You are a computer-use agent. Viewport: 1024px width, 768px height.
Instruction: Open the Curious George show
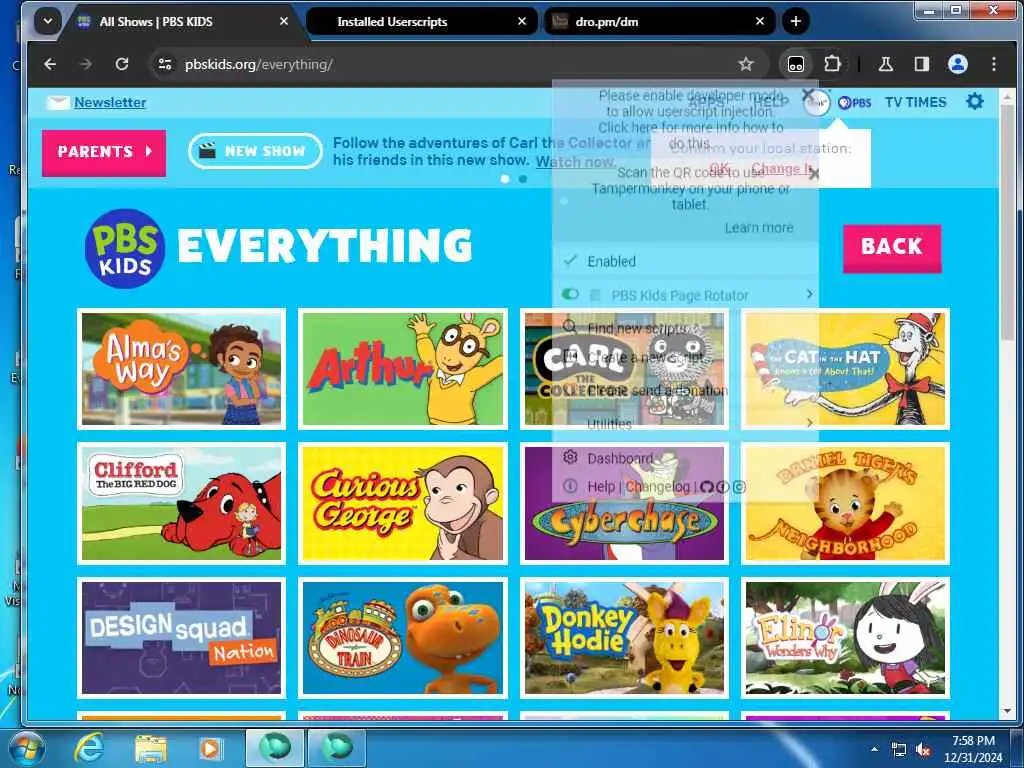click(x=403, y=503)
